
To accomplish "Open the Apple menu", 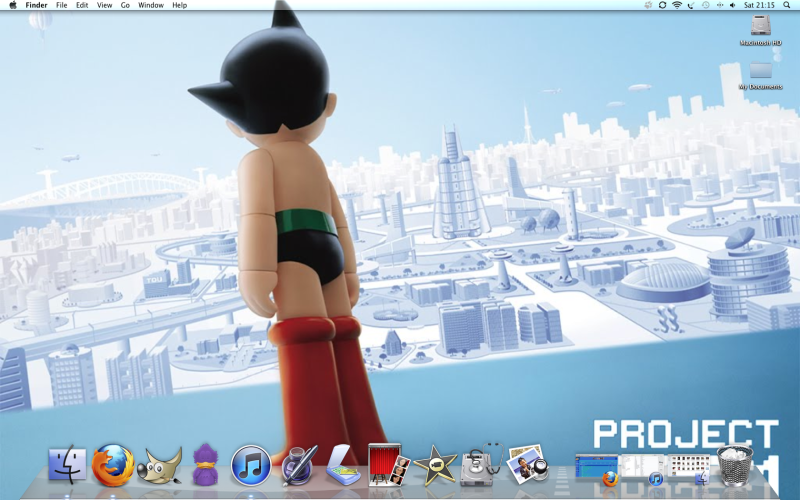I will point(13,5).
